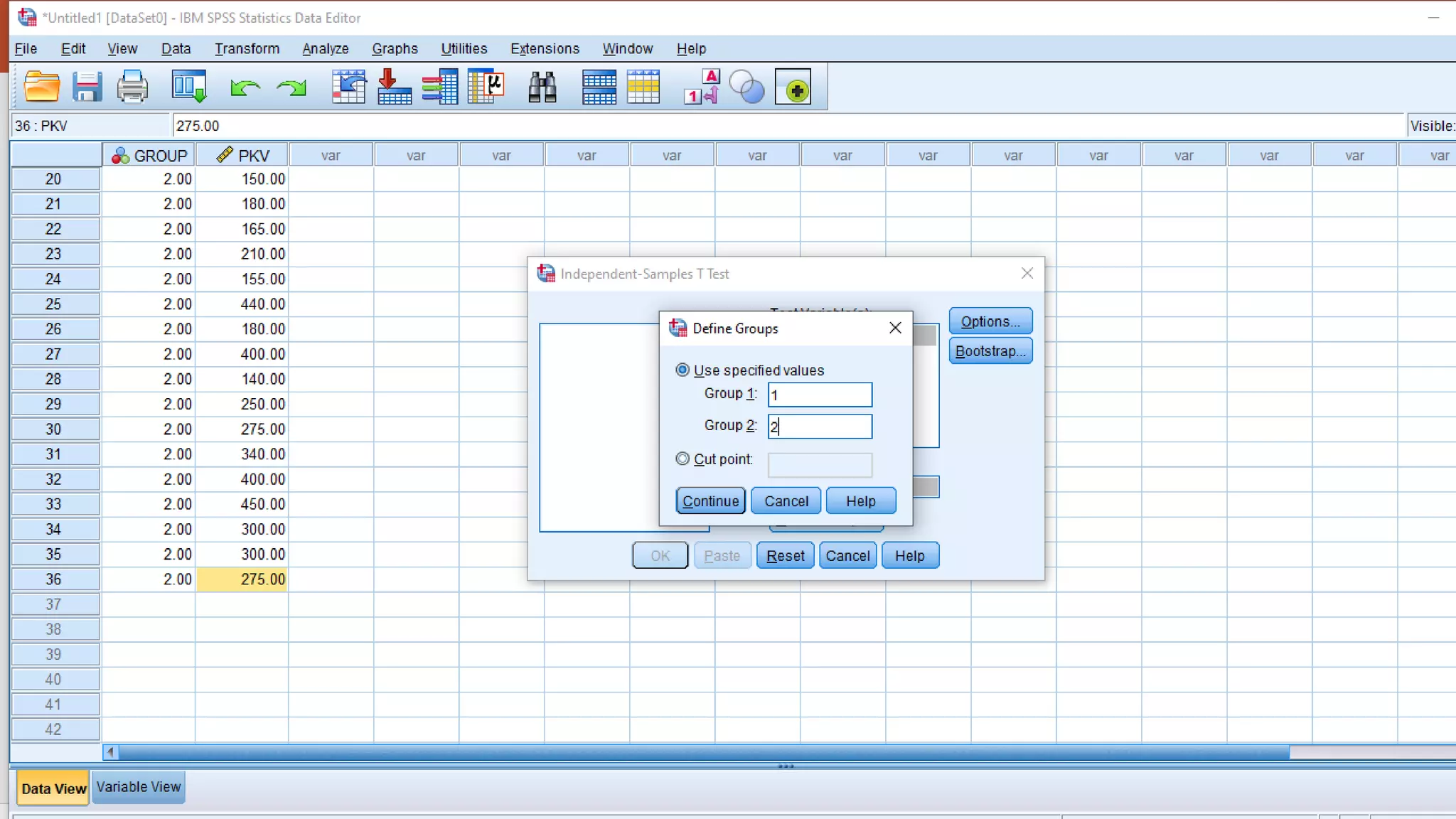1456x819 pixels.
Task: Click the horizontal scrollbar left arrow
Action: (111, 751)
